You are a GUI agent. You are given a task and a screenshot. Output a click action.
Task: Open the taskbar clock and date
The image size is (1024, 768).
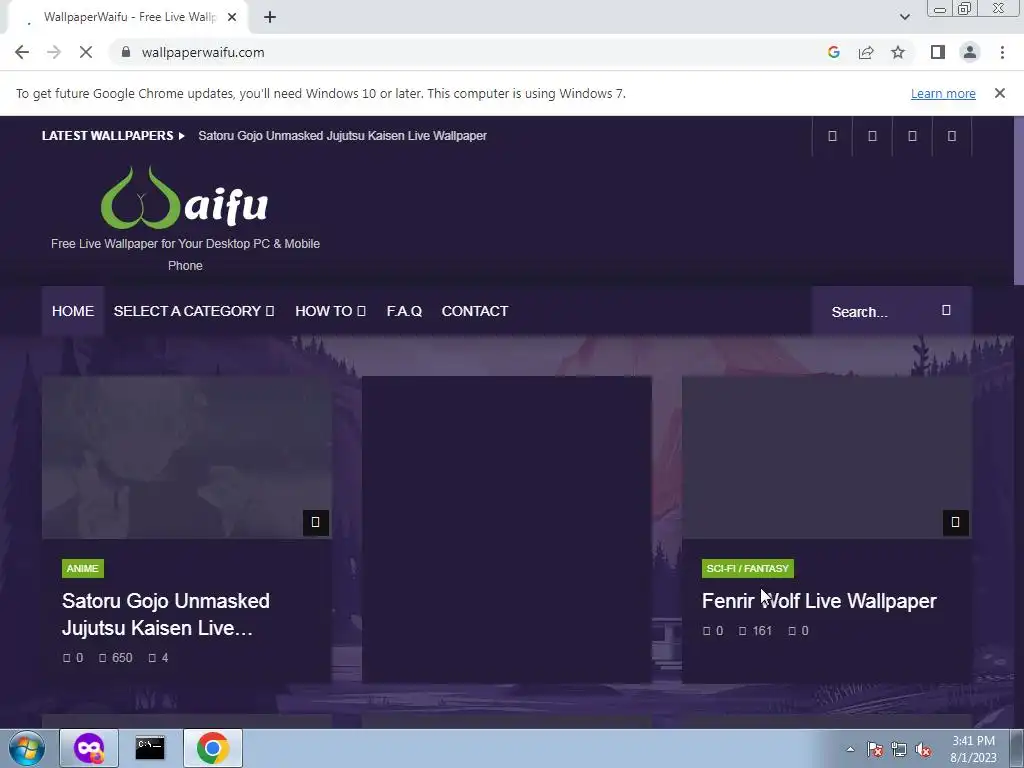(973, 749)
